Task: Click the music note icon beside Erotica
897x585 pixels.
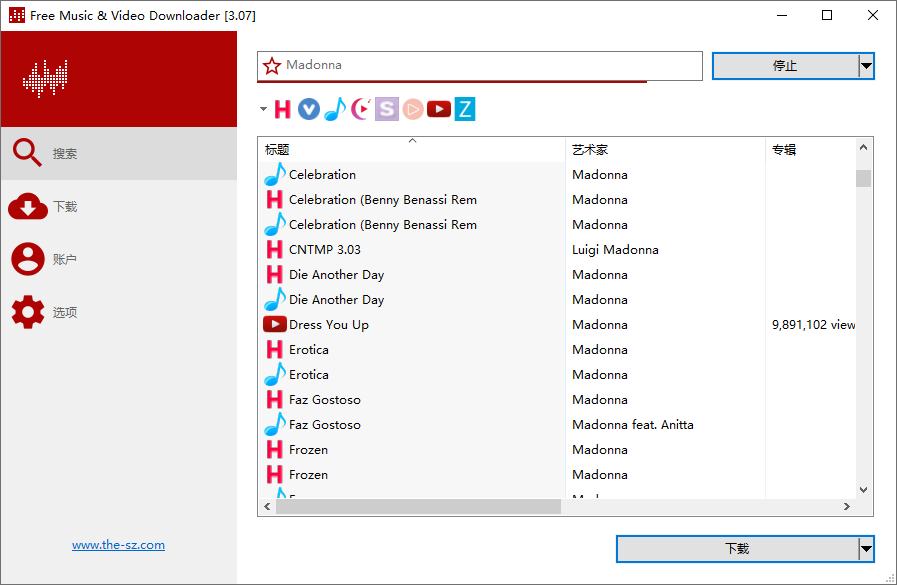Action: tap(275, 375)
